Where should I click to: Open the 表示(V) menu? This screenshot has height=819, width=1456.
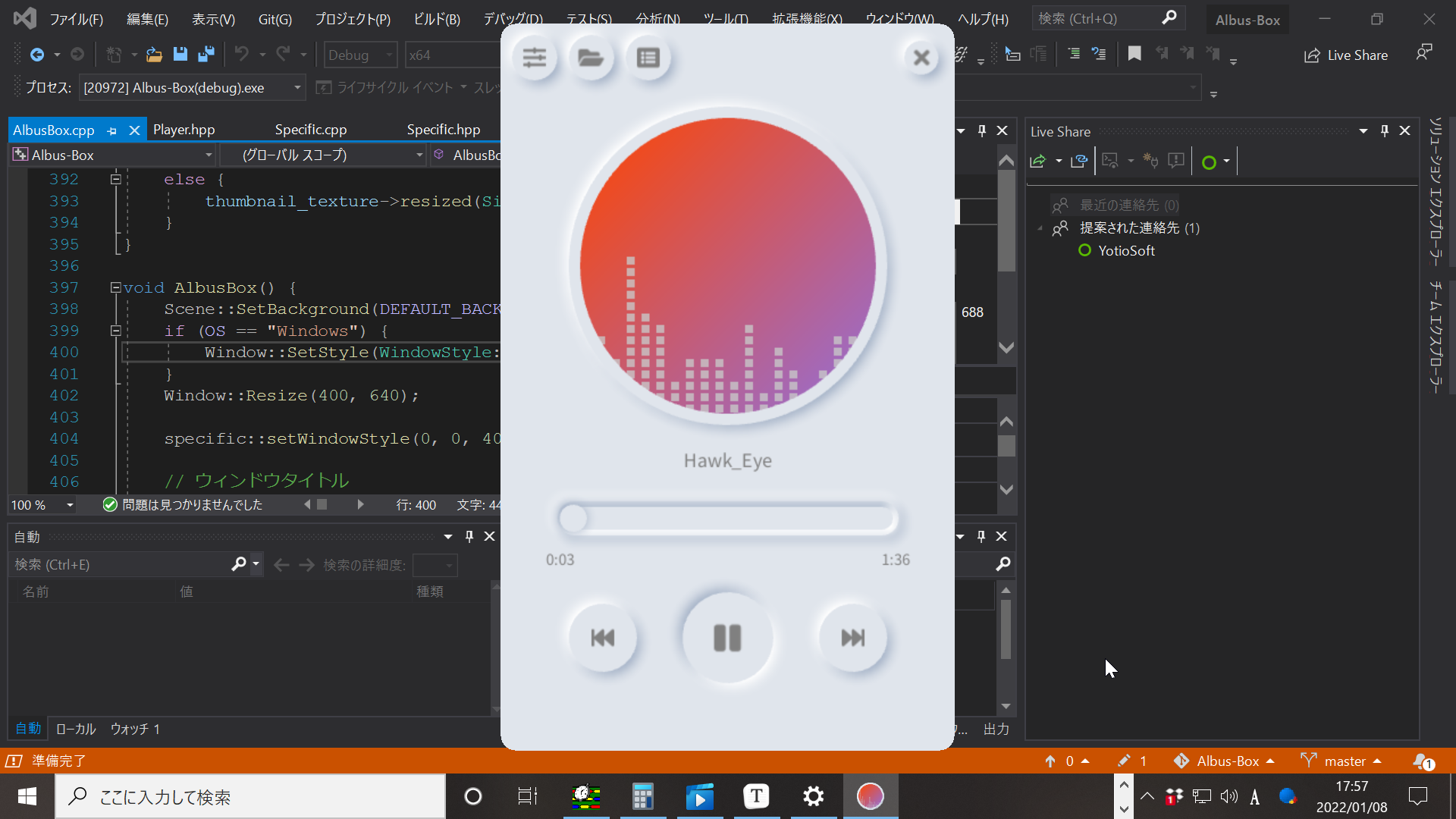click(x=213, y=19)
